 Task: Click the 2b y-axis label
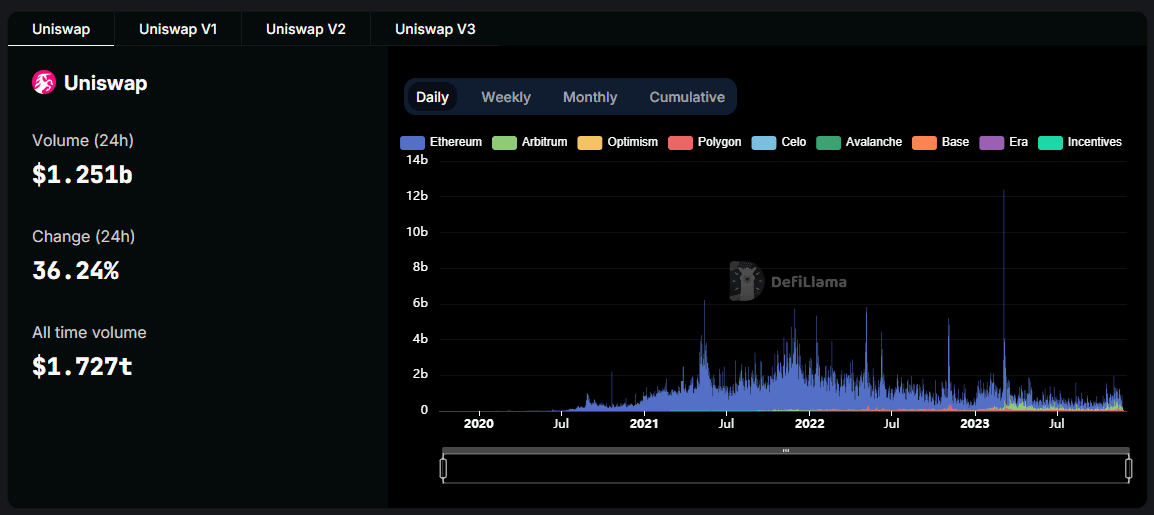tap(420, 375)
